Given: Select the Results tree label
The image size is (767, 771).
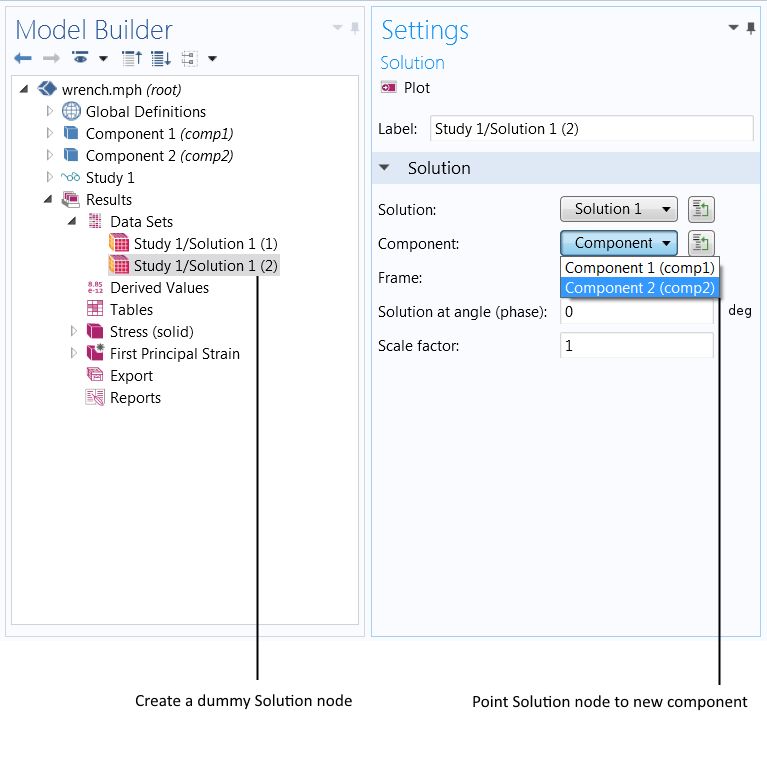Looking at the screenshot, I should pyautogui.click(x=109, y=200).
